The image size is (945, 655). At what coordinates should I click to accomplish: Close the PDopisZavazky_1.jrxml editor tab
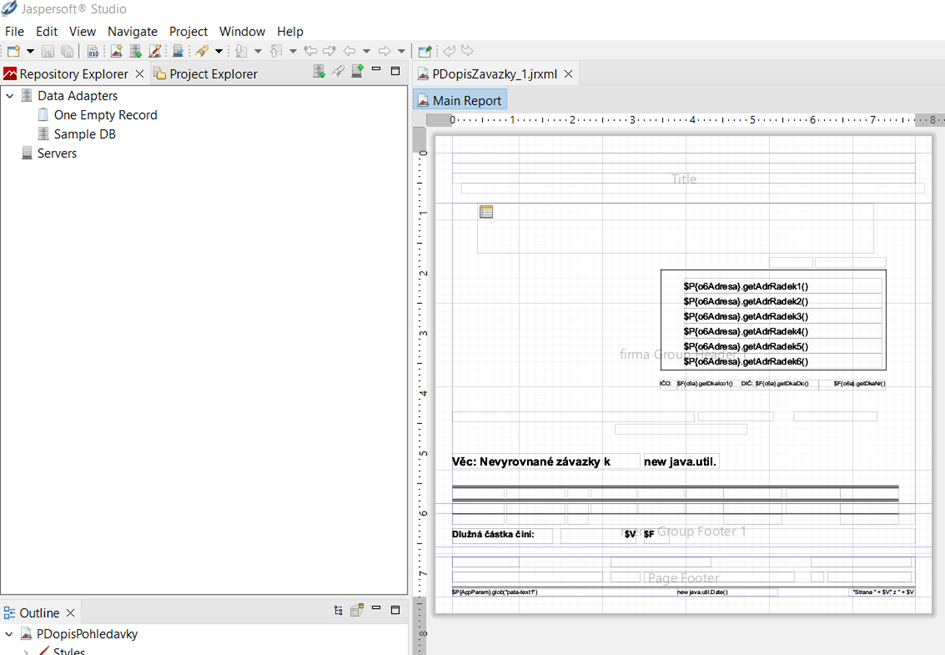[569, 74]
